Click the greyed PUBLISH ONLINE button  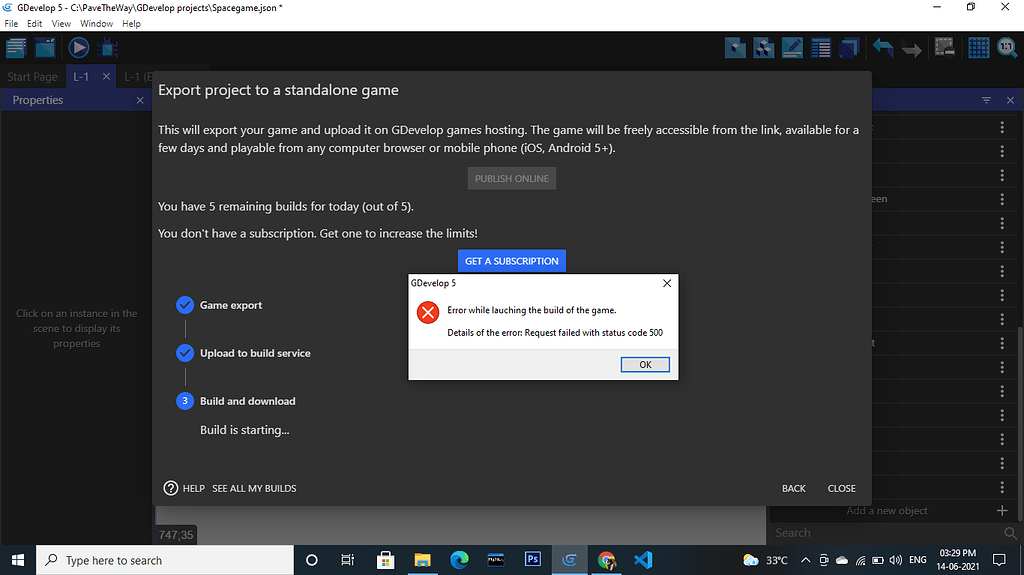511,178
